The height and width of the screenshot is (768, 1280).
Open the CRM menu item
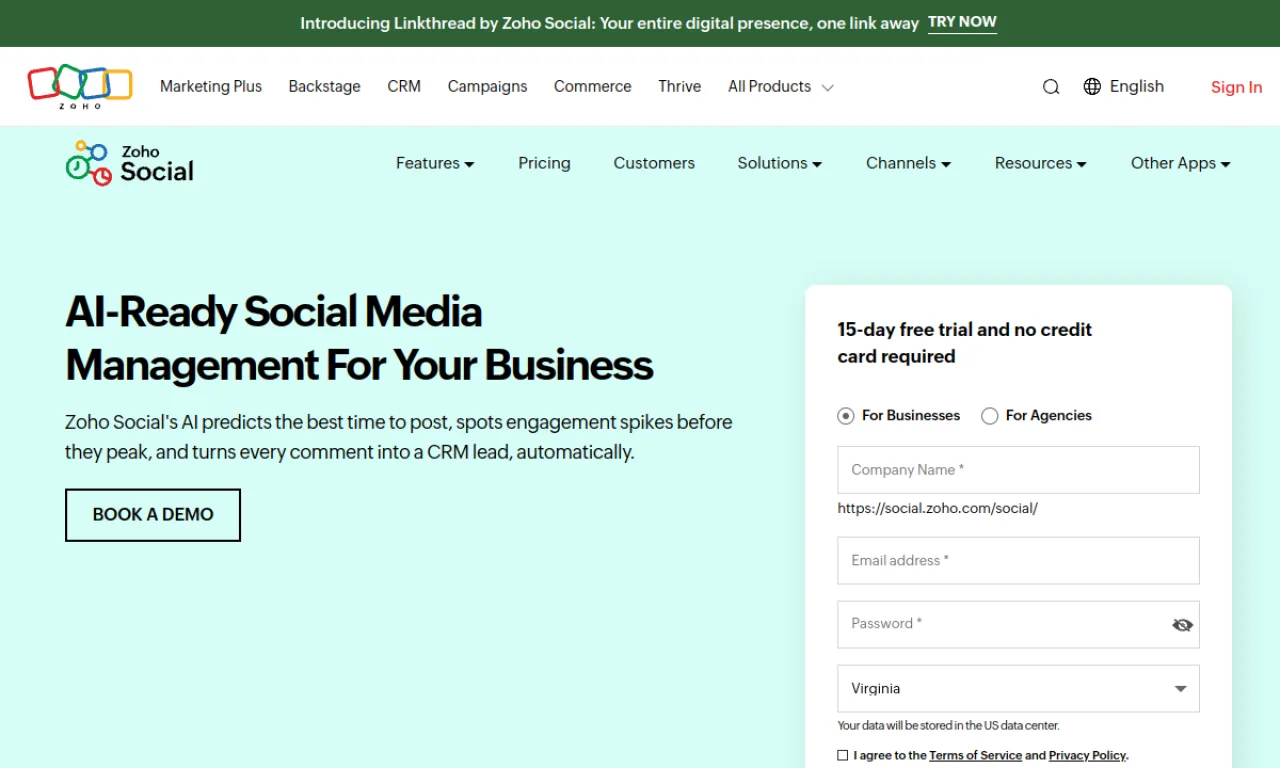[x=404, y=87]
